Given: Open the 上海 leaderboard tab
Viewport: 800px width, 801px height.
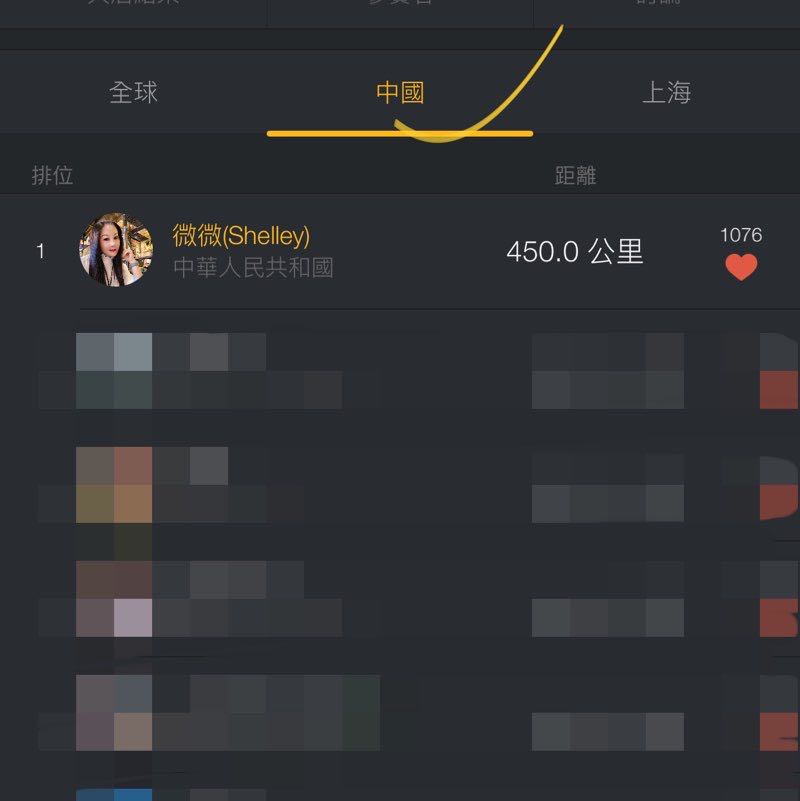Looking at the screenshot, I should 667,92.
